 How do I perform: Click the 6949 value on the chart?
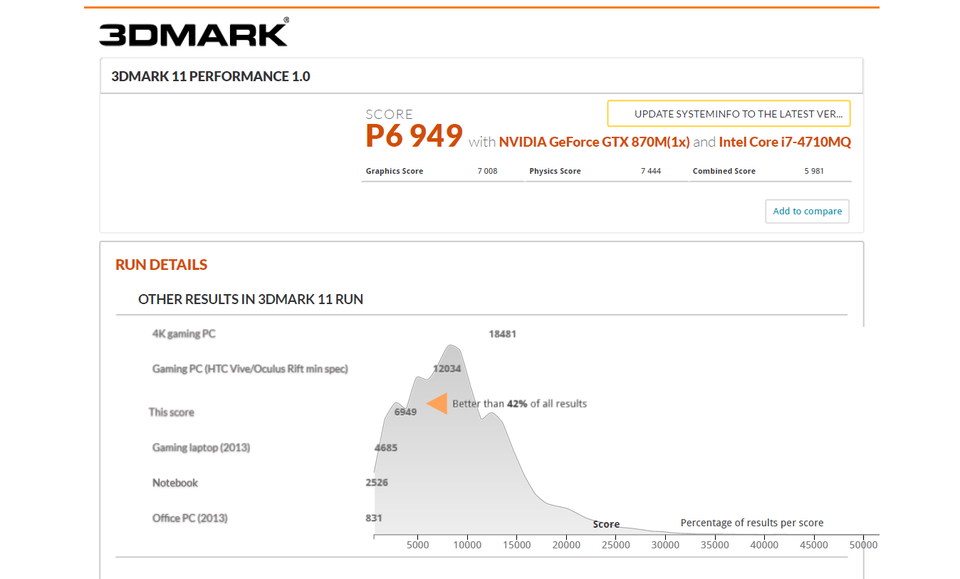tap(405, 413)
